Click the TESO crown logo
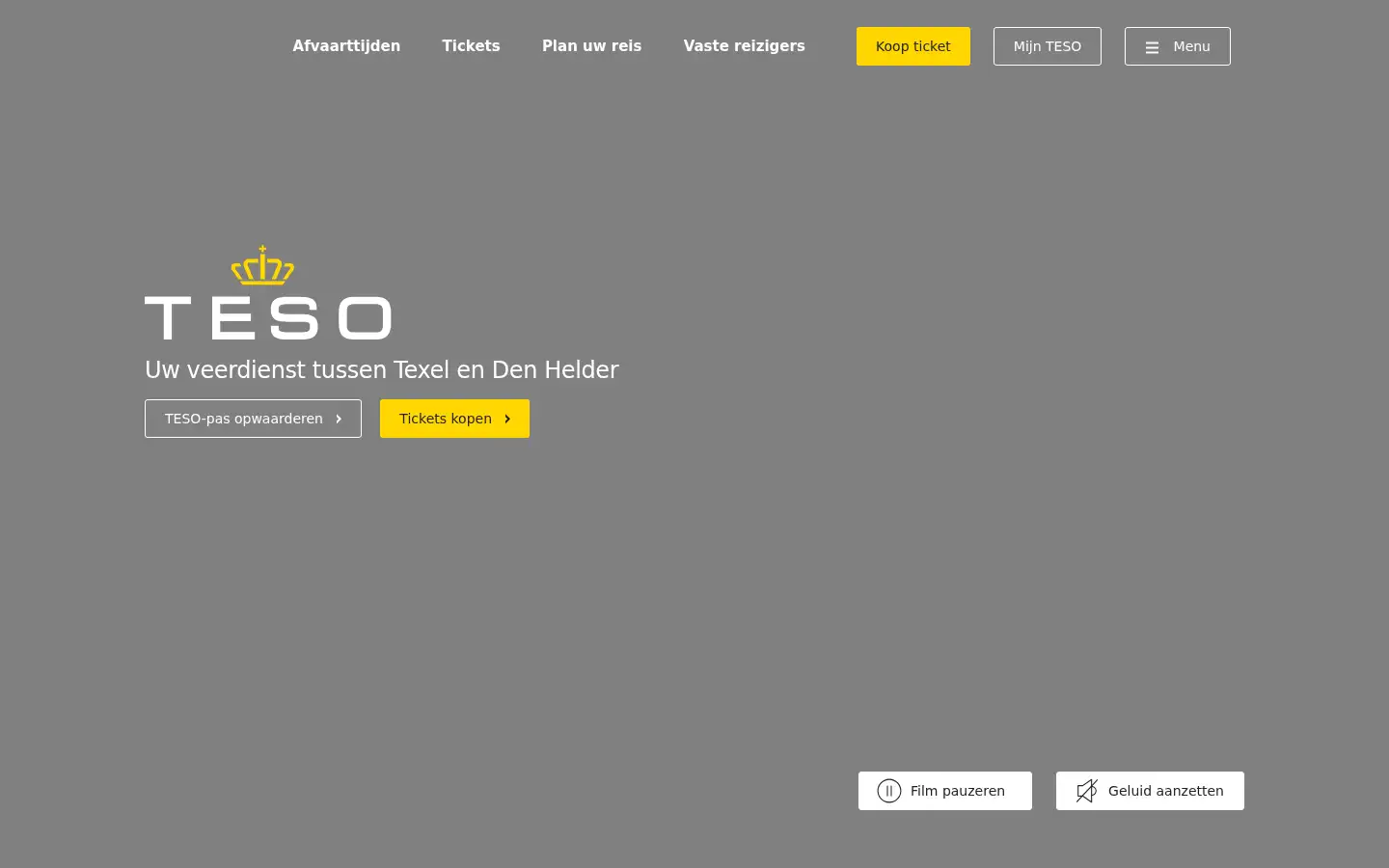 [x=268, y=292]
